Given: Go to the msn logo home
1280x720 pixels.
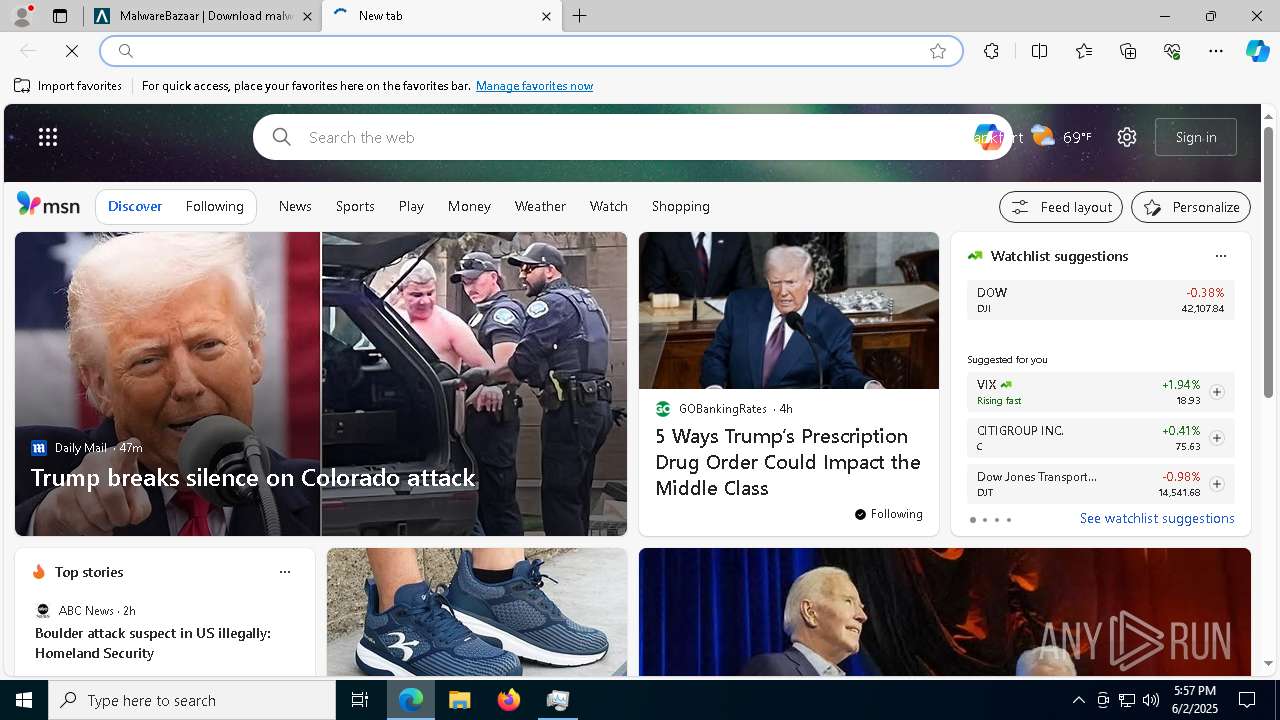Looking at the screenshot, I should [48, 205].
